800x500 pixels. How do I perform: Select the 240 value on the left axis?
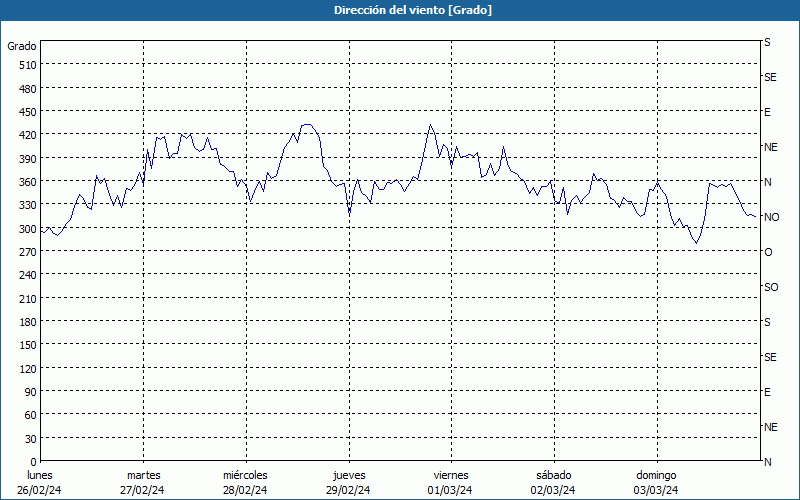point(28,275)
